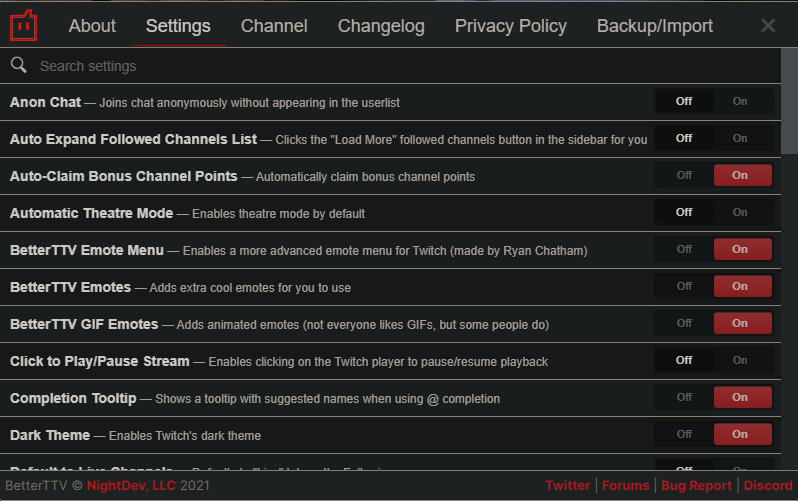Viewport: 798px width, 501px height.
Task: Focus the Search settings field
Action: click(x=400, y=66)
